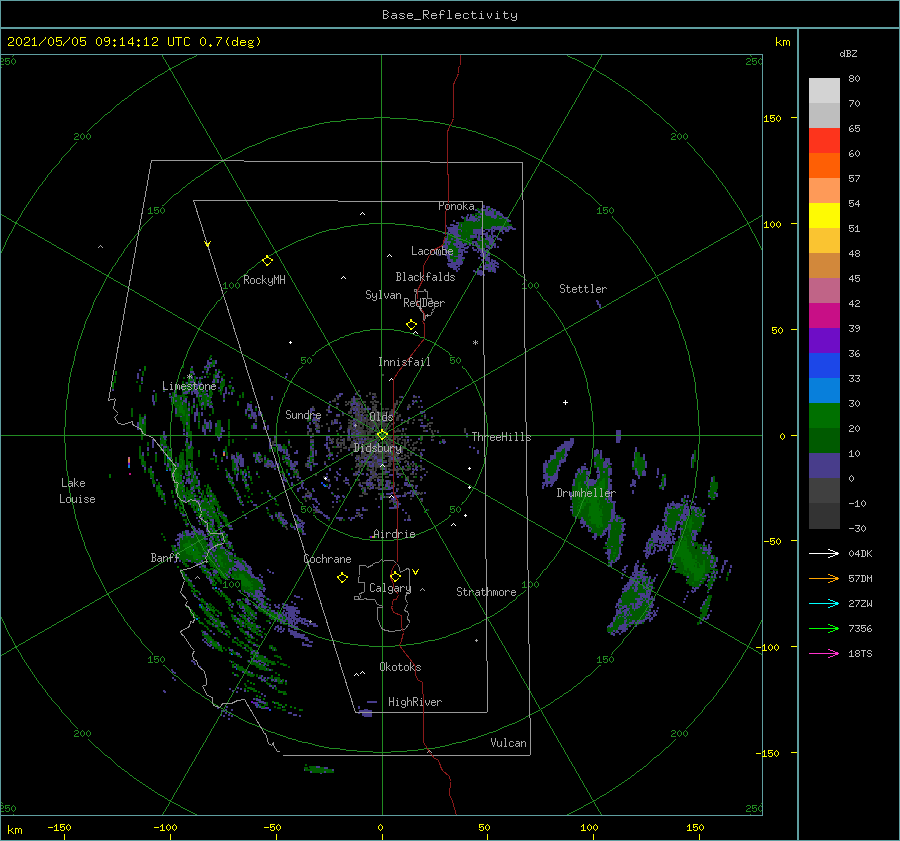Select yellow diamond marker above Calgary label
Image resolution: width=900 pixels, height=841 pixels.
point(395,576)
